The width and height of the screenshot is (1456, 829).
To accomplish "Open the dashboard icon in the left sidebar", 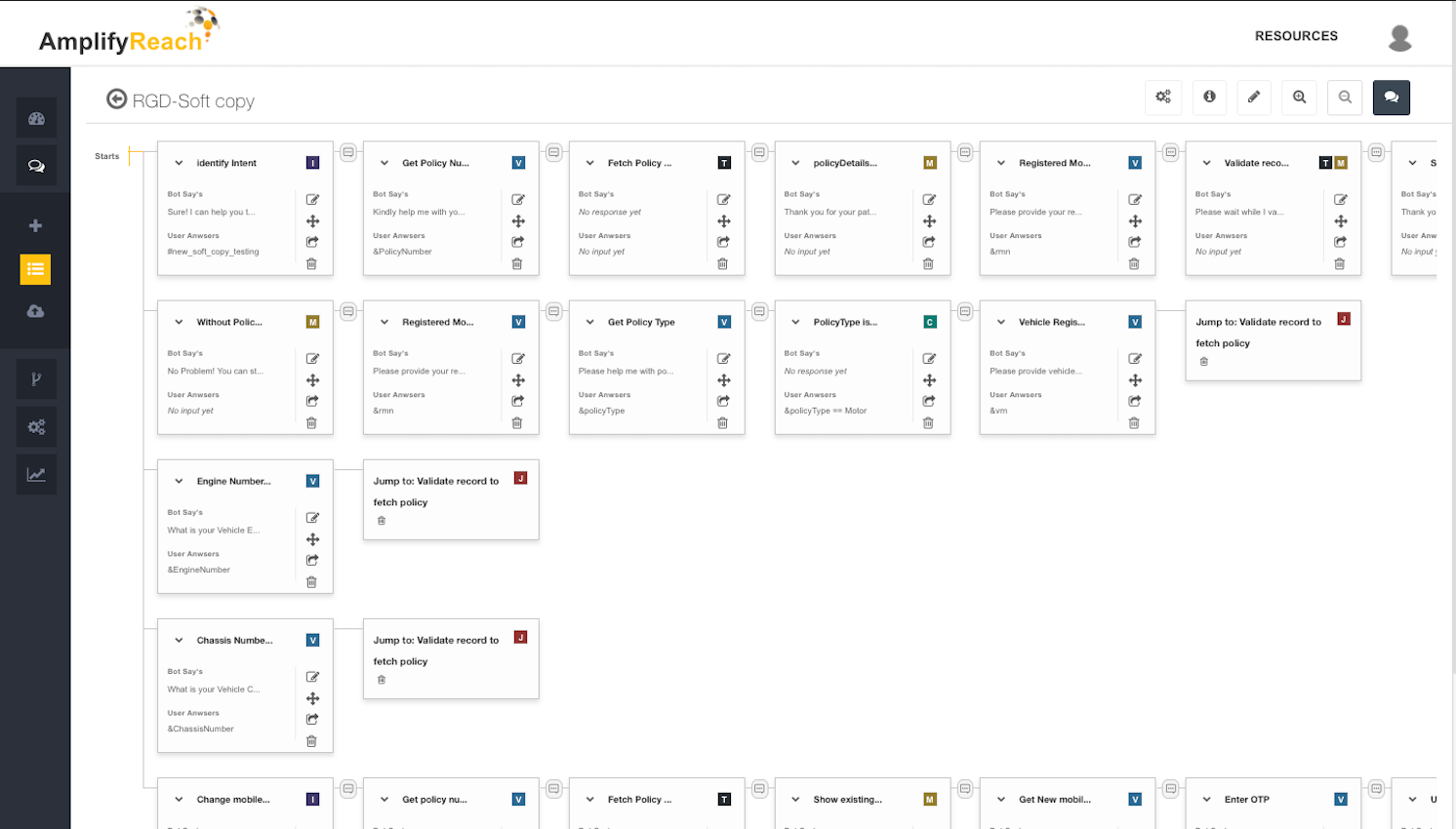I will 35,117.
